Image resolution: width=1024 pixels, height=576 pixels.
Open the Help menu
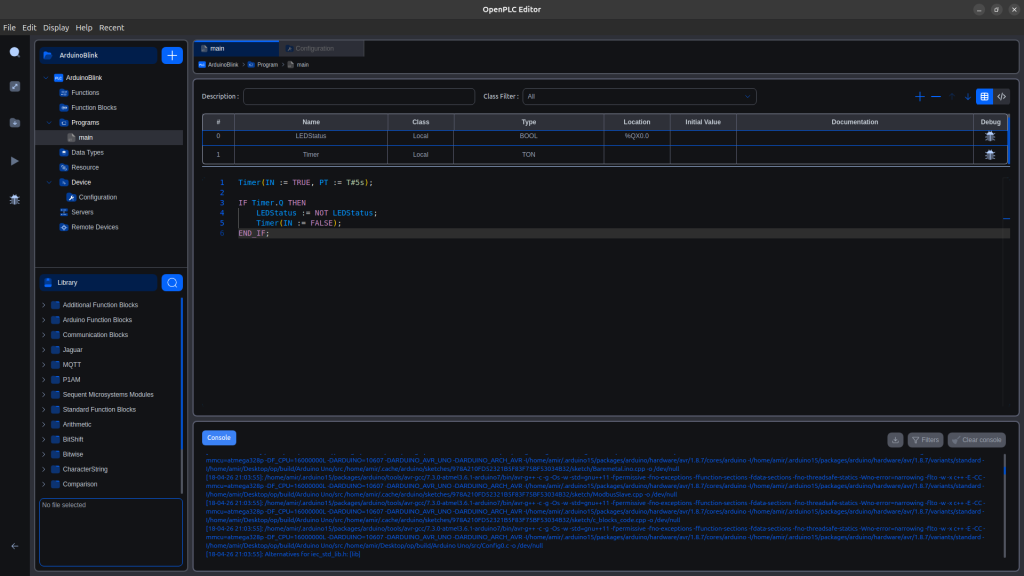pos(84,27)
